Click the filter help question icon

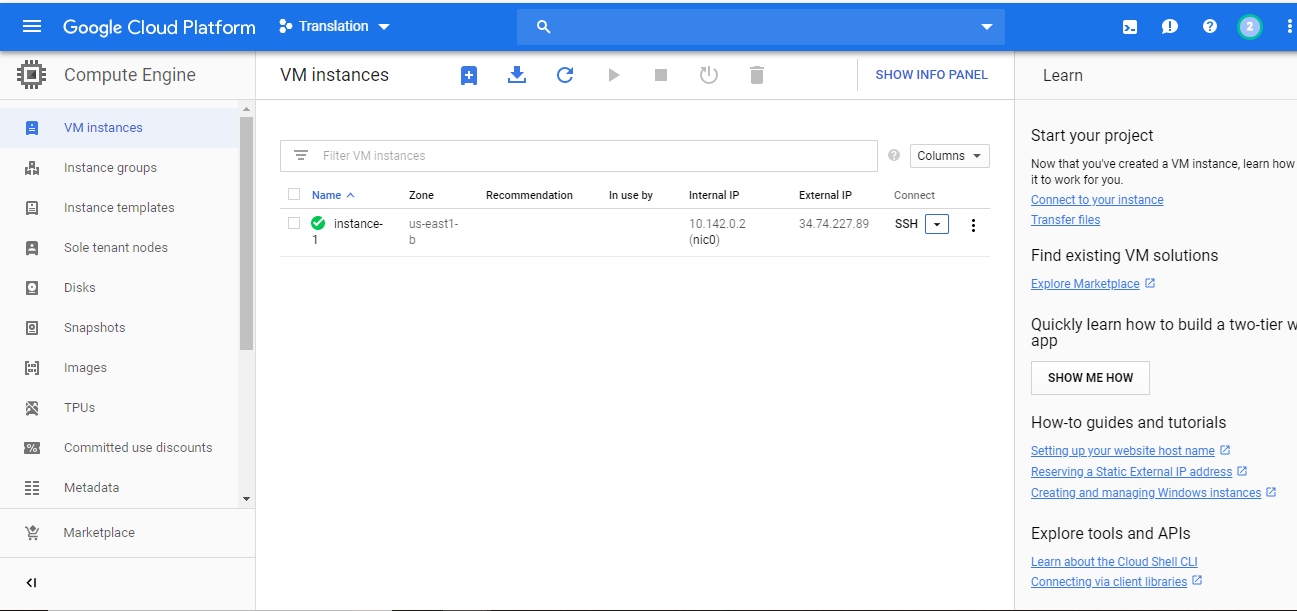(x=894, y=156)
